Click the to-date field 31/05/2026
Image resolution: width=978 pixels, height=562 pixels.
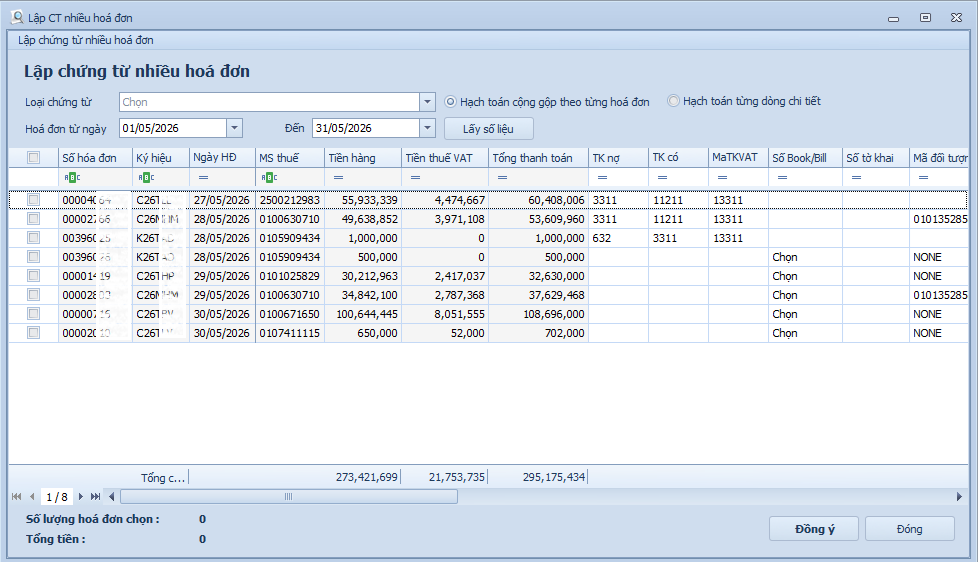click(366, 128)
